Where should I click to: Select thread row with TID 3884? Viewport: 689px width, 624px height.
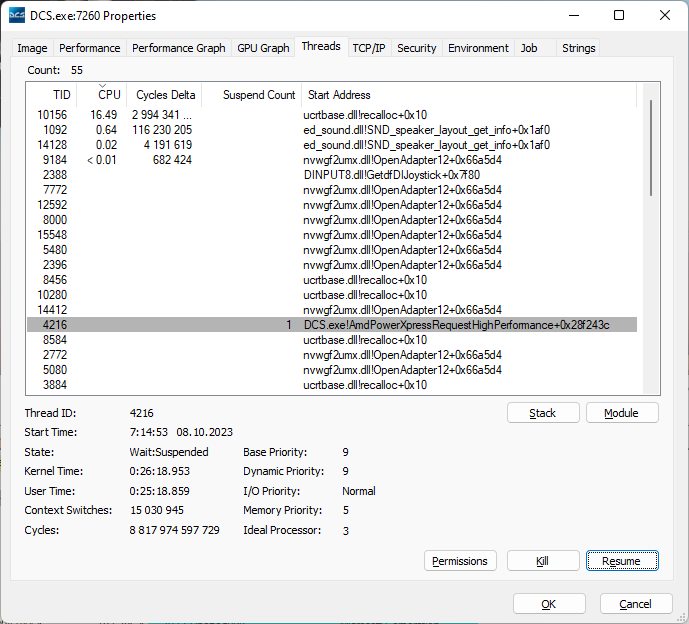tap(332, 385)
